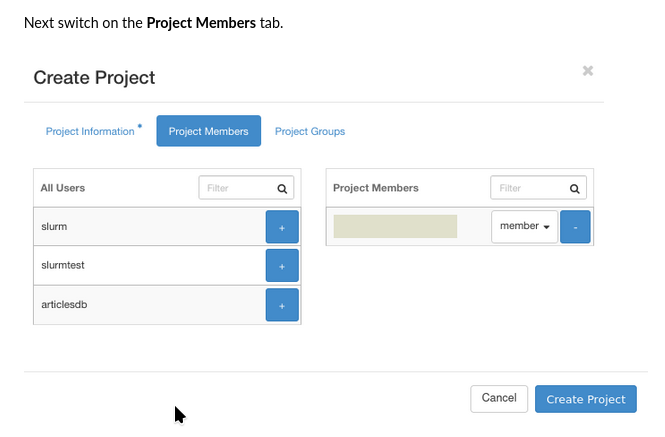Open the Project Groups tab

pos(310,131)
